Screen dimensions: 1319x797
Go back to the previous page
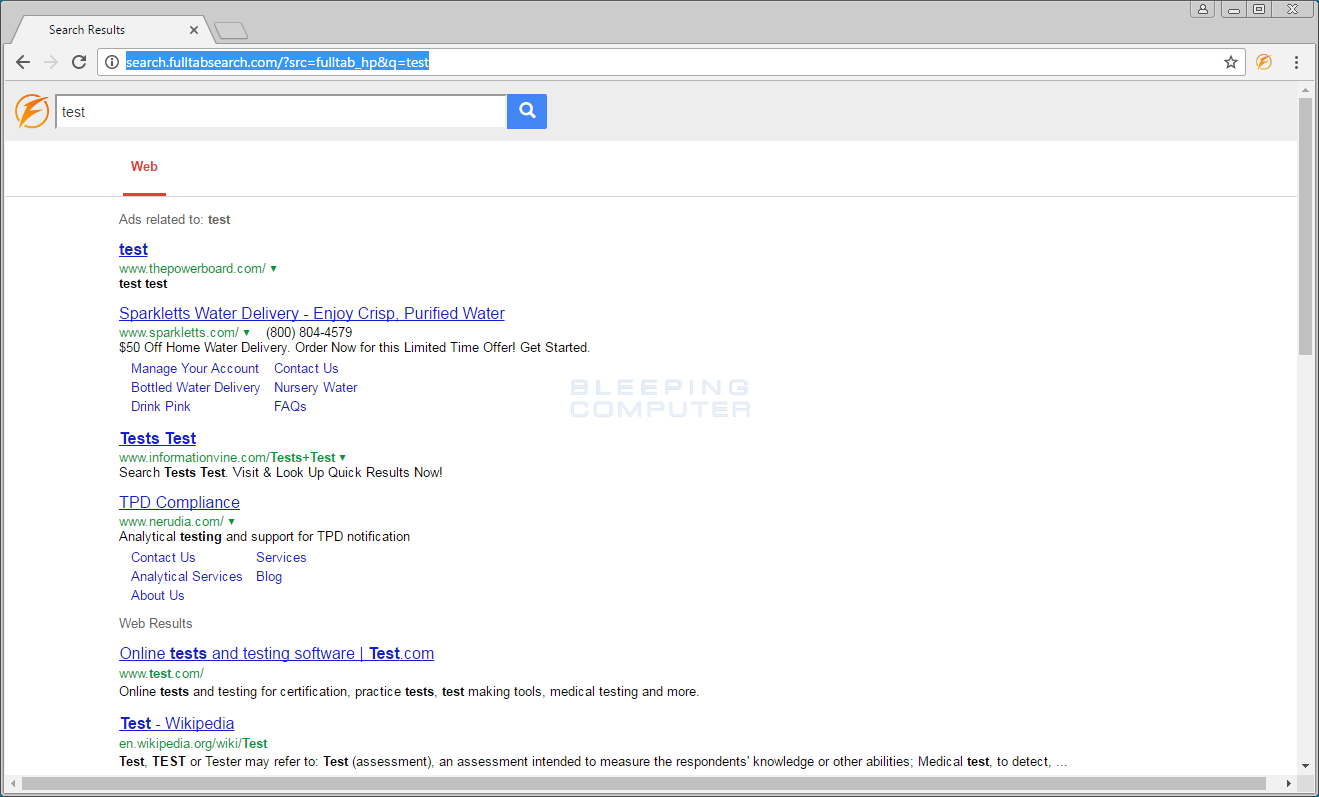[x=23, y=62]
